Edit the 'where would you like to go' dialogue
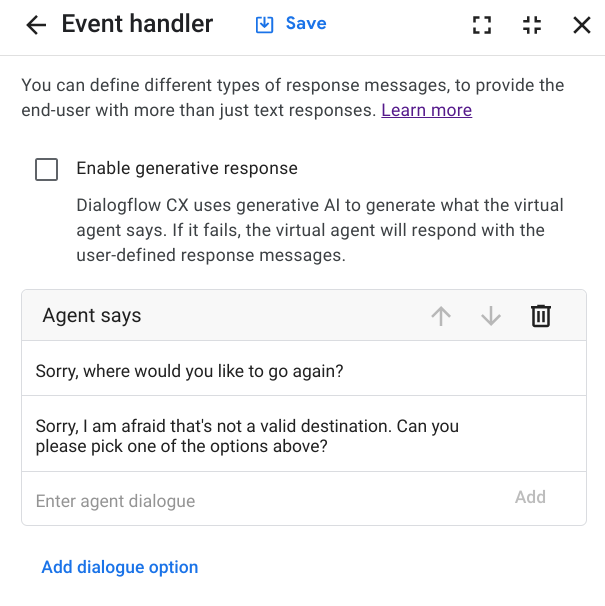The width and height of the screenshot is (605, 606). click(x=190, y=371)
